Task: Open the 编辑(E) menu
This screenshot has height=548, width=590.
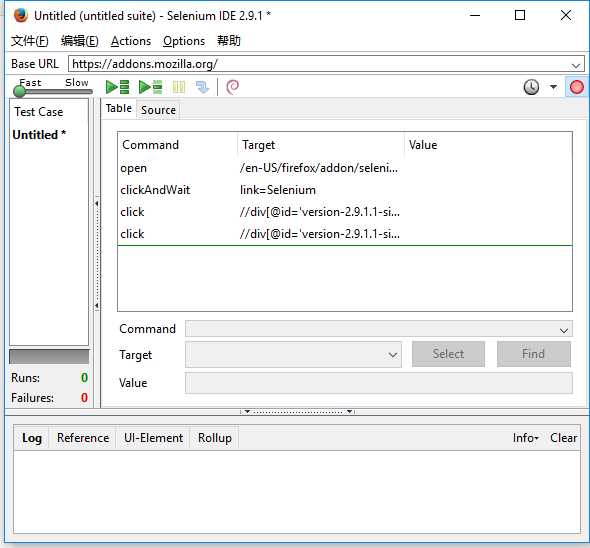Action: 80,41
